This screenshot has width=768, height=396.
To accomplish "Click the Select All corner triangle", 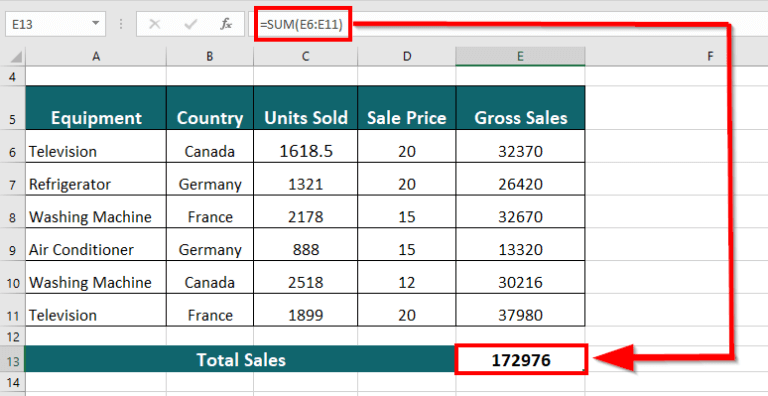I will 16,57.
